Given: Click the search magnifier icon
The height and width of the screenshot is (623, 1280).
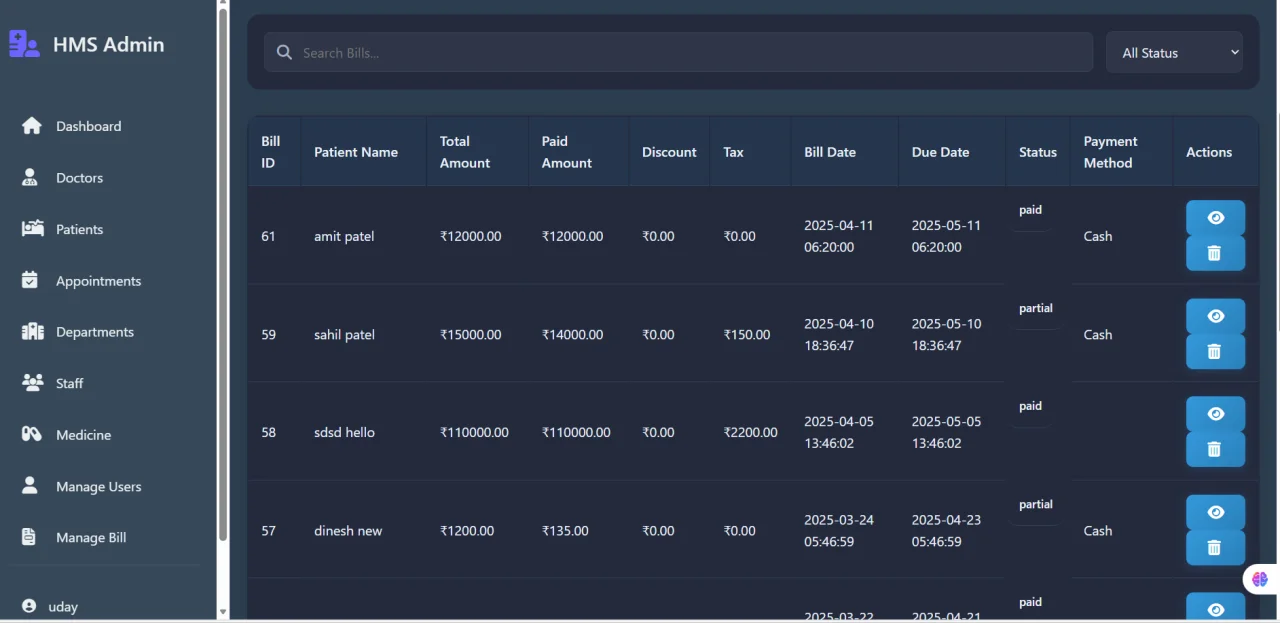Looking at the screenshot, I should pyautogui.click(x=284, y=52).
